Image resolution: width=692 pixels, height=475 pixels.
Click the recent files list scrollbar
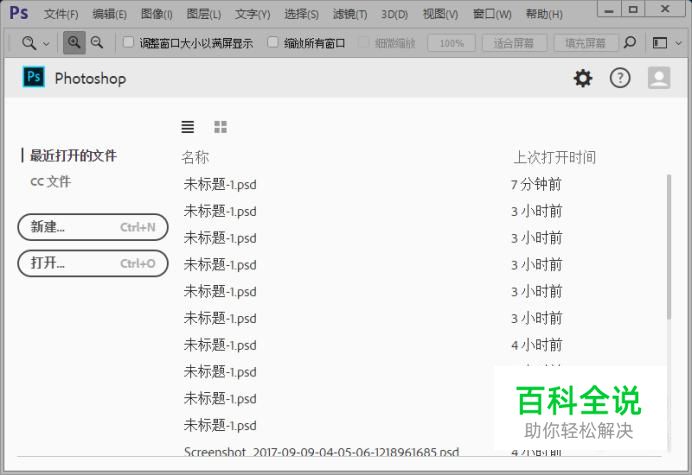pyautogui.click(x=669, y=246)
